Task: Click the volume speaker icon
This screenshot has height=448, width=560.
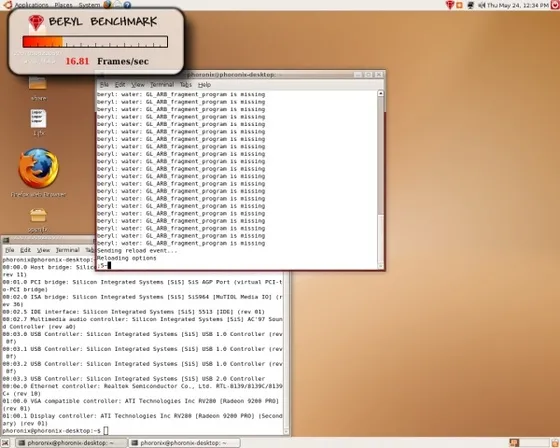Action: click(x=481, y=5)
